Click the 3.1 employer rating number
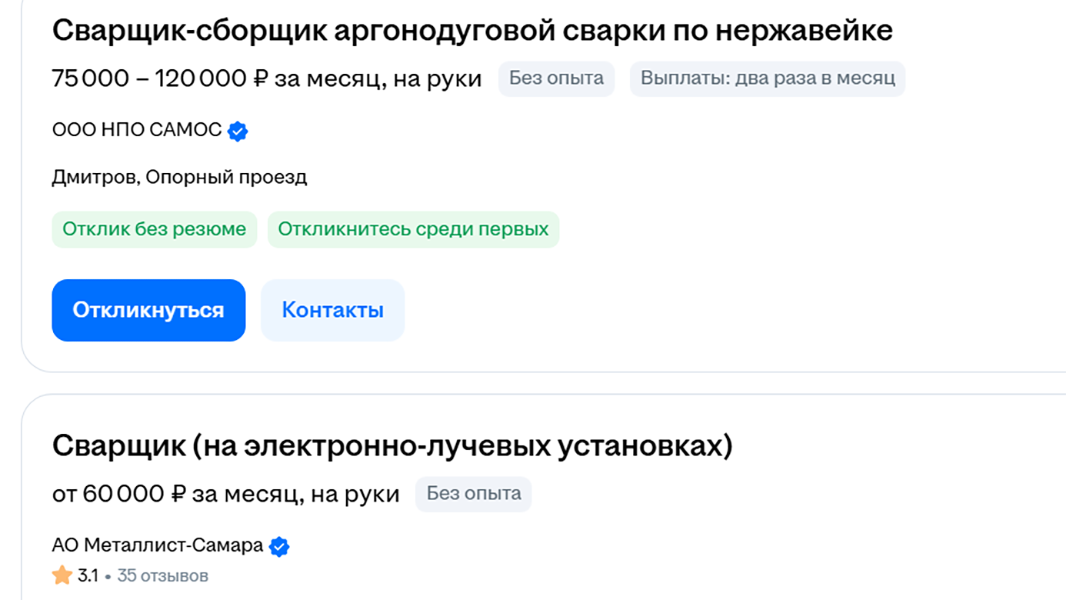The width and height of the screenshot is (1066, 600). point(88,576)
